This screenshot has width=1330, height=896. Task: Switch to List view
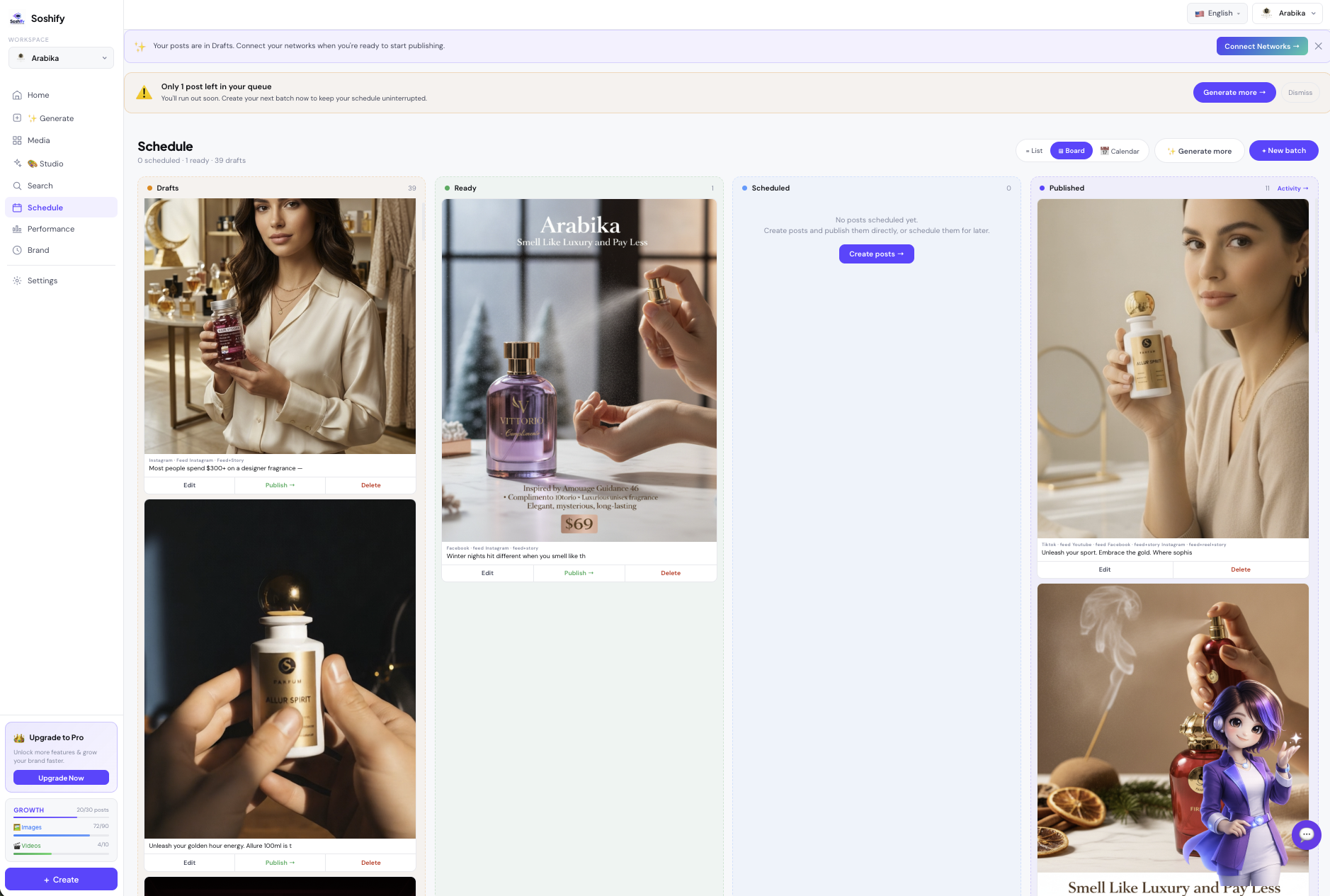[x=1034, y=151]
